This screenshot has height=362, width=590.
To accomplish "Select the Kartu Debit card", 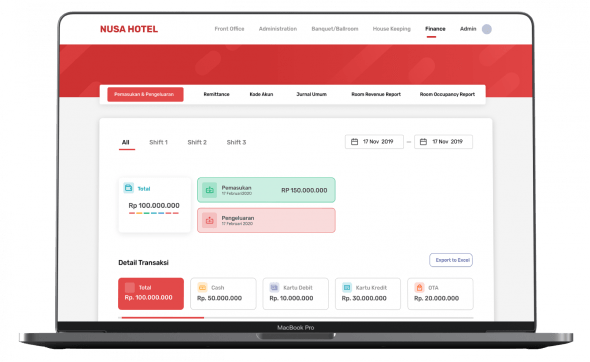I will tap(295, 294).
